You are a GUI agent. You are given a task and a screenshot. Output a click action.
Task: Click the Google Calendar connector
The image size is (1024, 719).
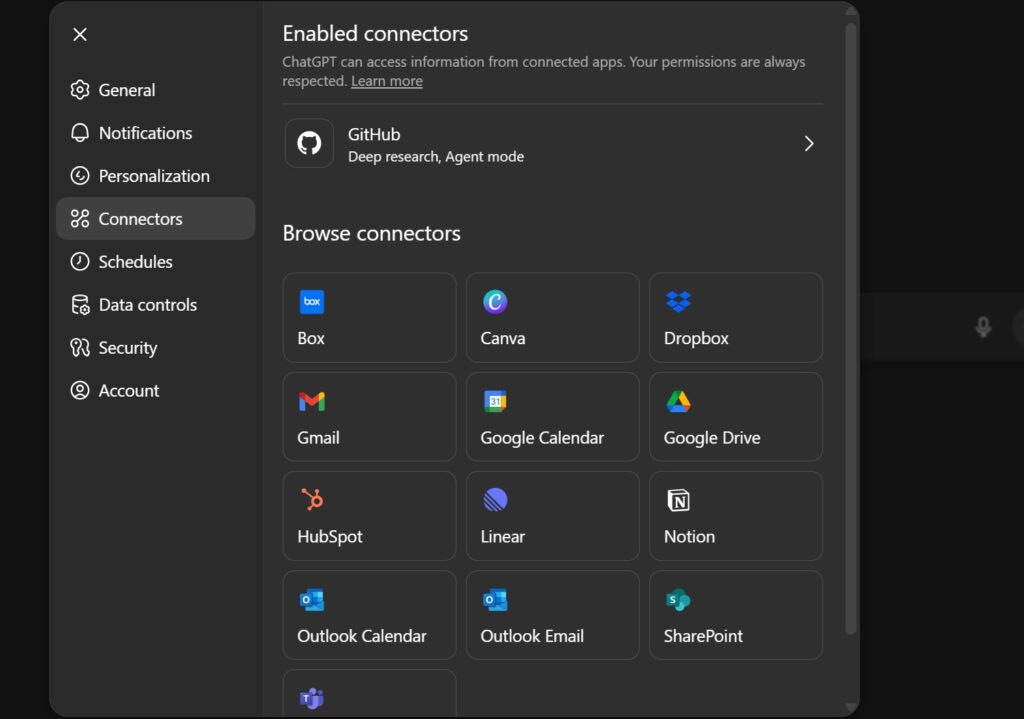coord(552,416)
